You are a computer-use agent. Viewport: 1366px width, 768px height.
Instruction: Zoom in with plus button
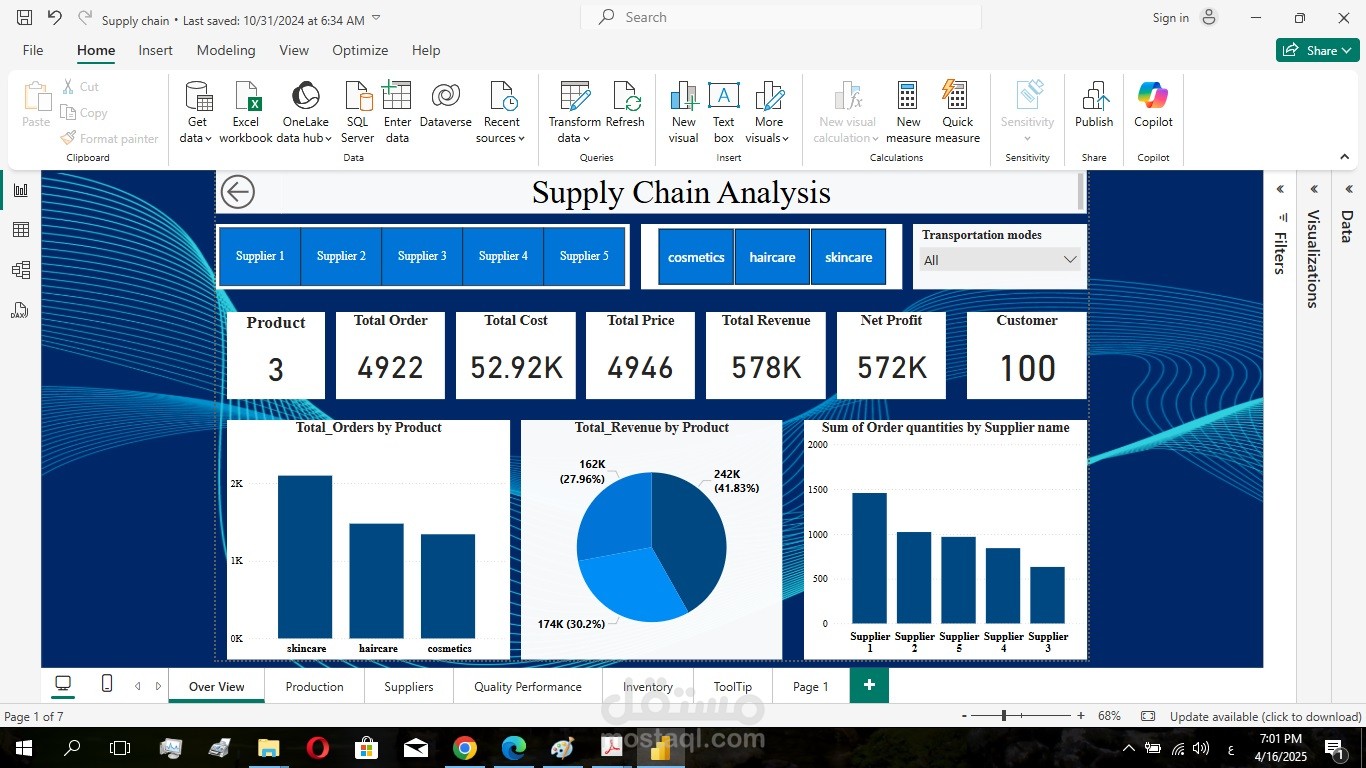[x=1080, y=716]
